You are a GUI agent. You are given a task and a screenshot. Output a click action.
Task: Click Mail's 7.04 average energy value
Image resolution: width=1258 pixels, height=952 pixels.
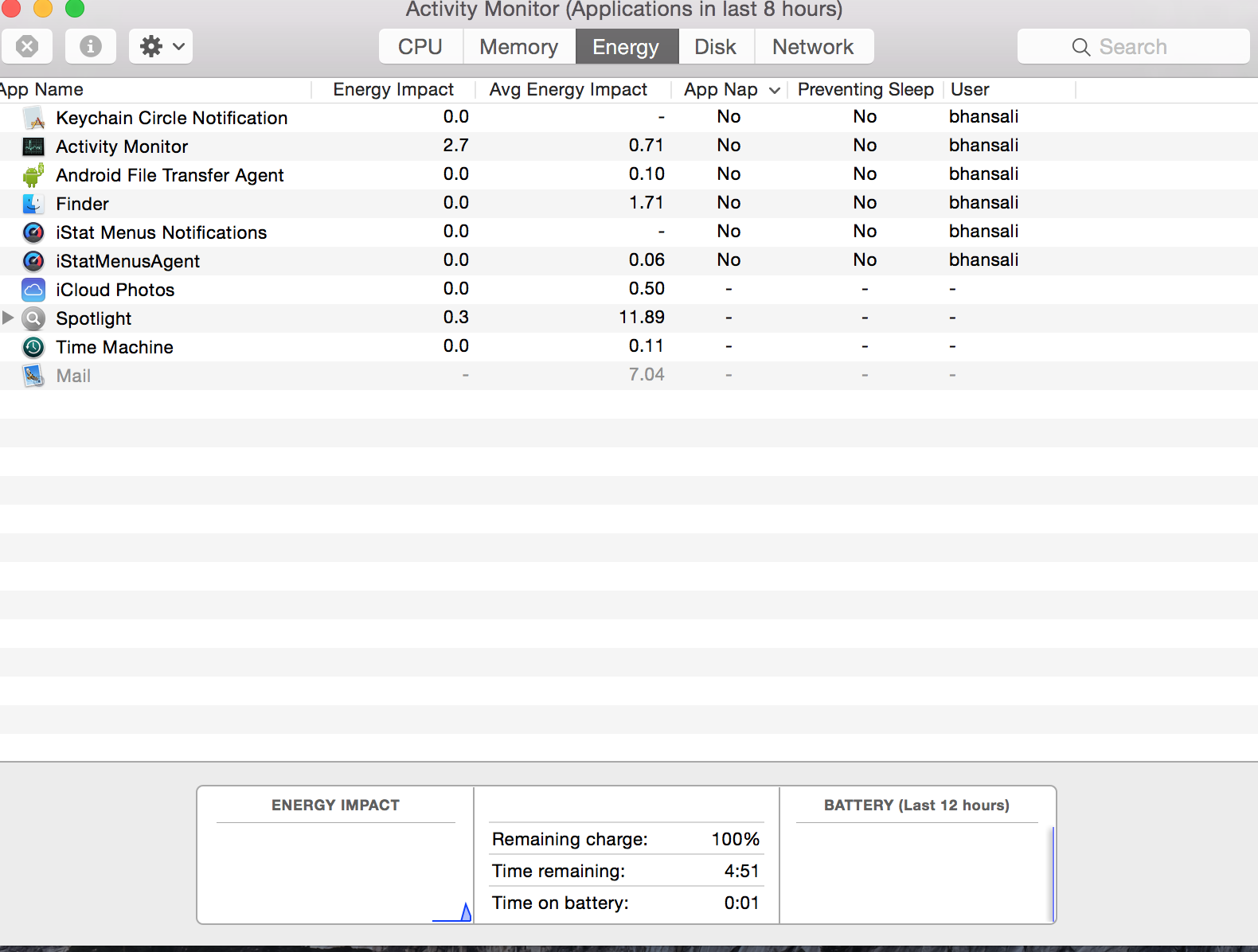point(647,374)
